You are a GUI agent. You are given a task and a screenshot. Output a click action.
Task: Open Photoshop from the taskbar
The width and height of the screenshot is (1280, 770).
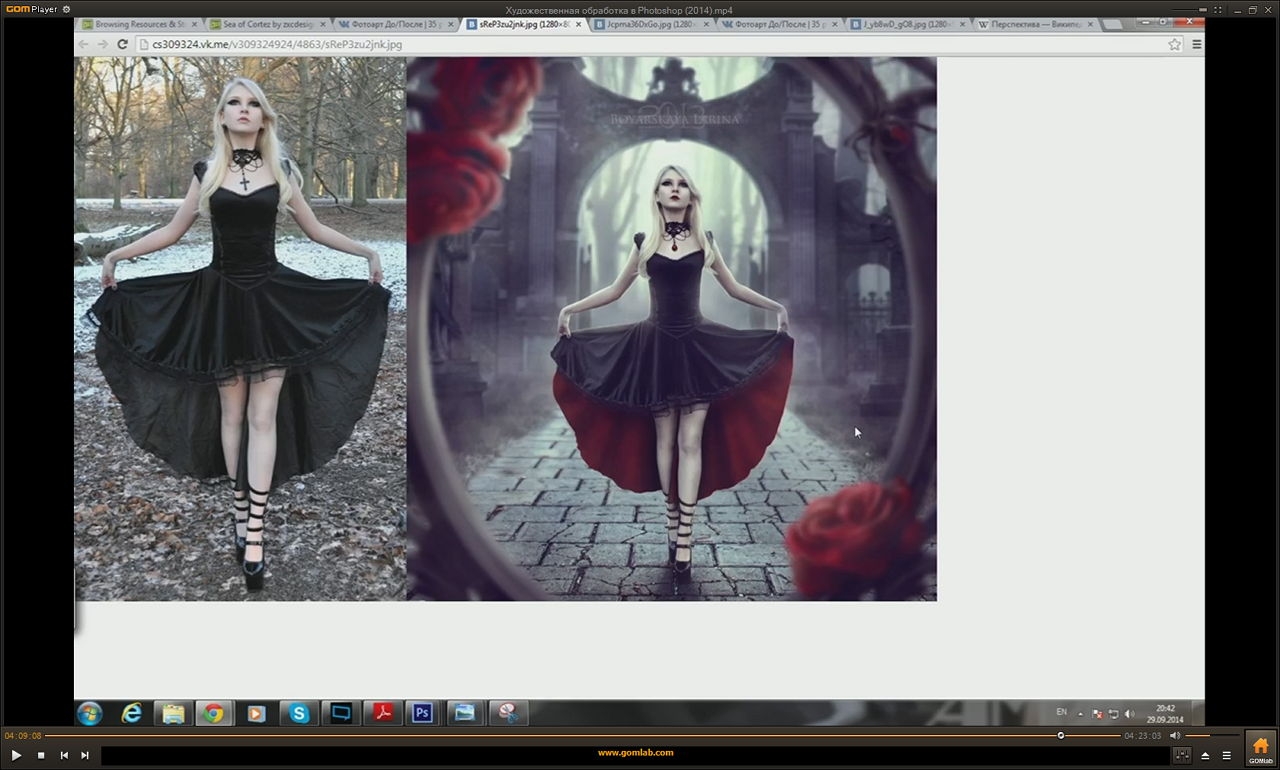(x=423, y=713)
